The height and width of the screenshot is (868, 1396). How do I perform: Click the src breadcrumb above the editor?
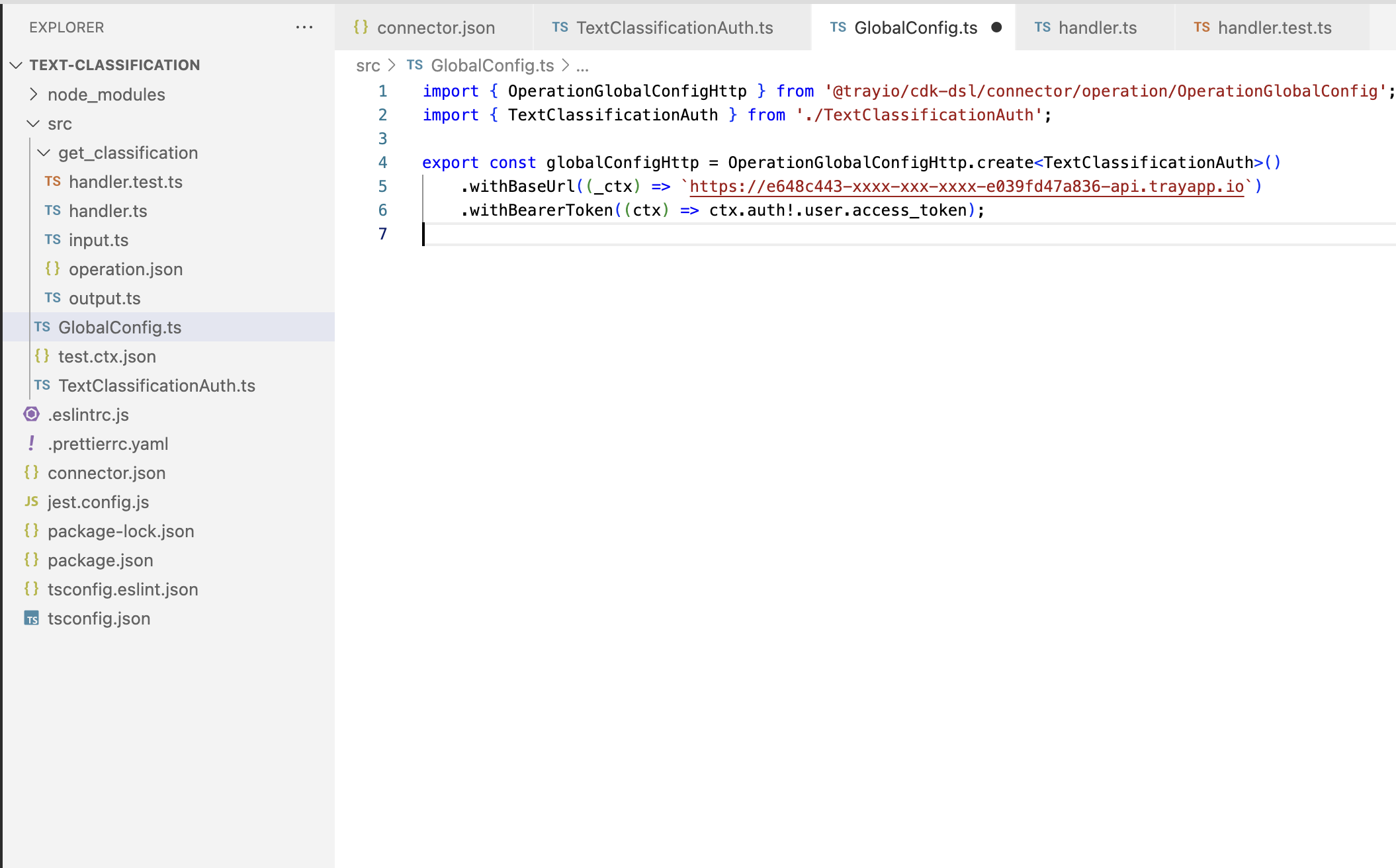click(368, 65)
